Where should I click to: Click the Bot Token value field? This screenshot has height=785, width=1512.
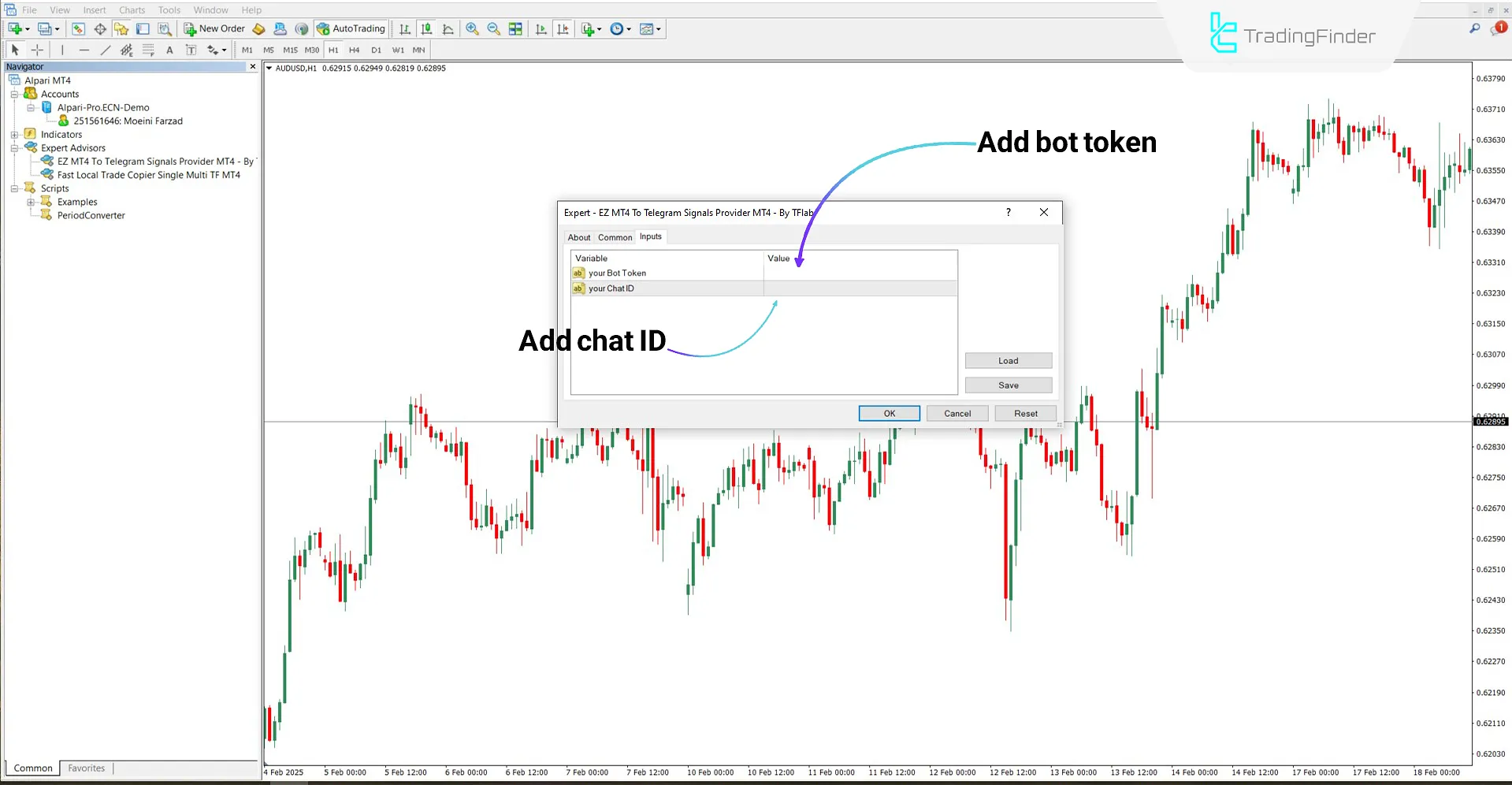point(859,273)
